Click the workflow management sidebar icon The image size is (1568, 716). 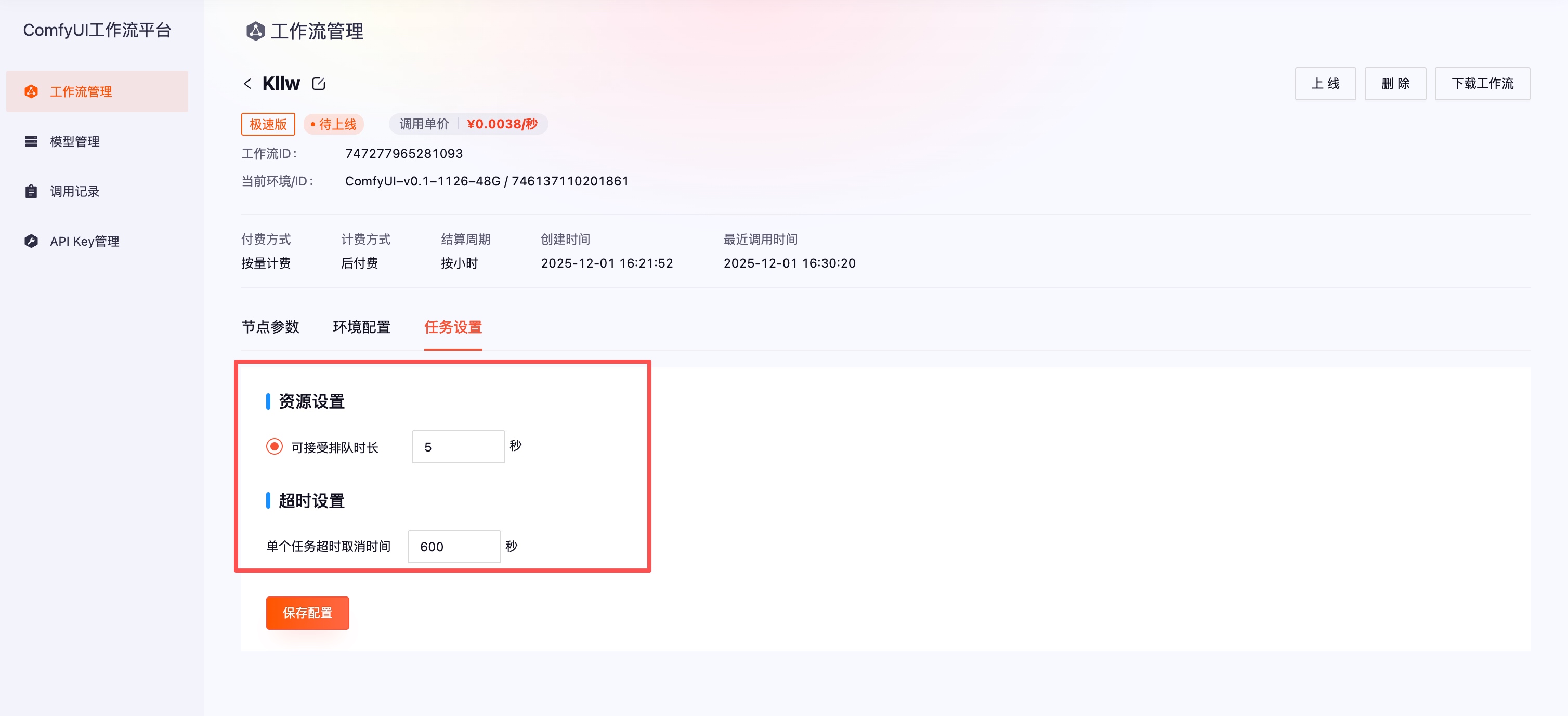[x=31, y=91]
